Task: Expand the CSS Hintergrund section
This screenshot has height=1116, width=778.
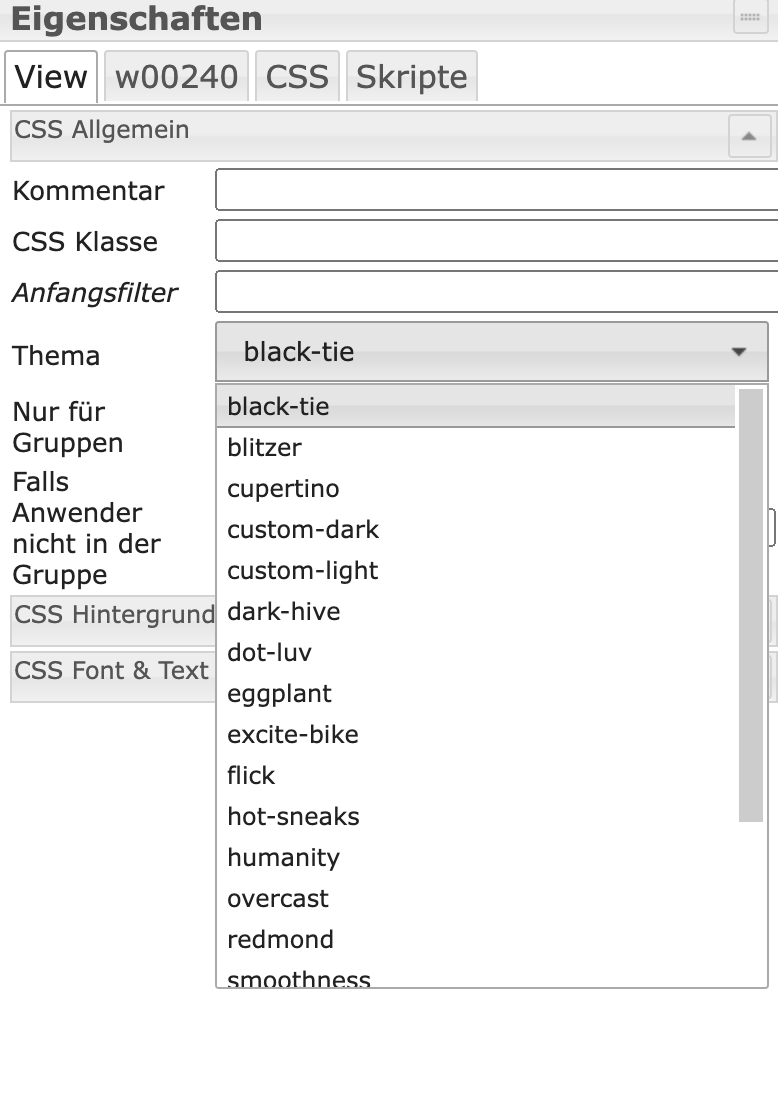Action: click(x=113, y=614)
